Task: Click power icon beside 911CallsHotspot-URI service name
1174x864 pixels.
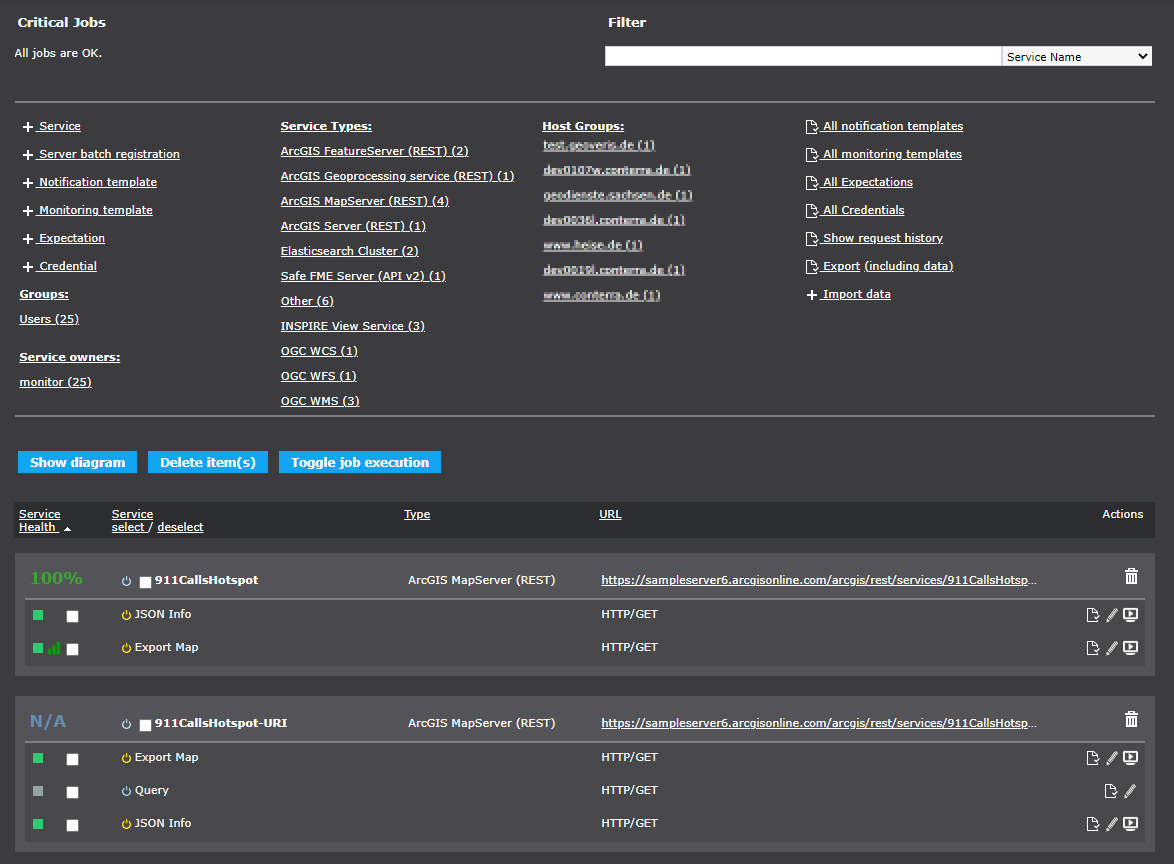Action: click(x=126, y=724)
